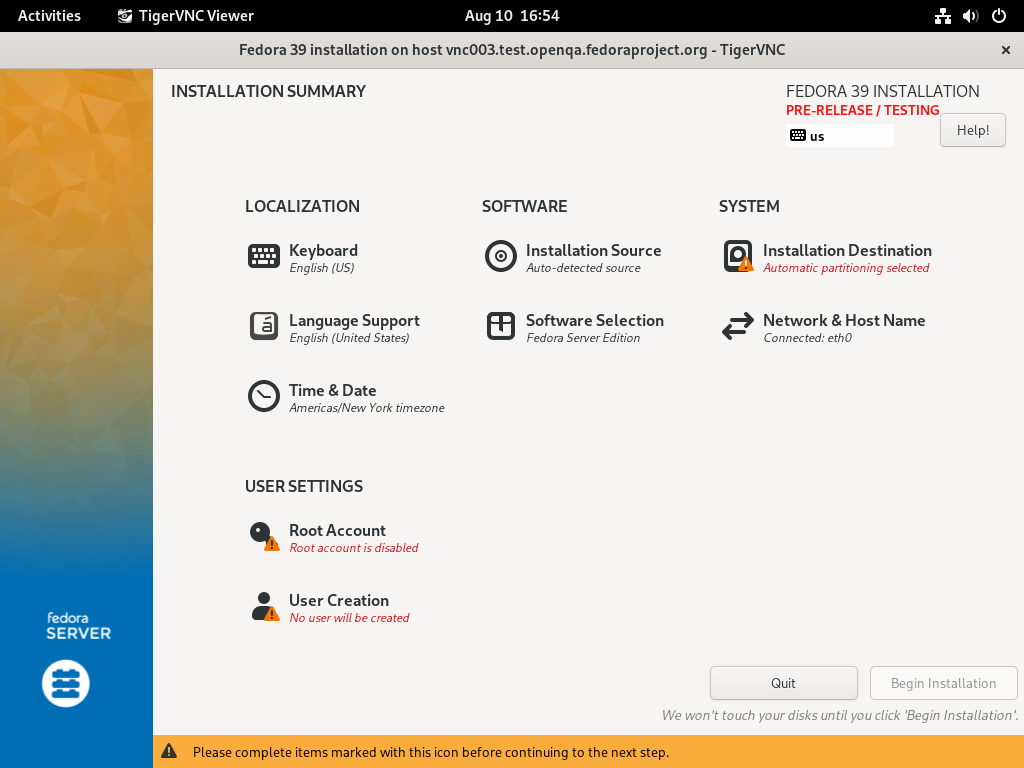Open Keyboard settings via keyboard icon
Image resolution: width=1024 pixels, height=768 pixels.
(264, 256)
